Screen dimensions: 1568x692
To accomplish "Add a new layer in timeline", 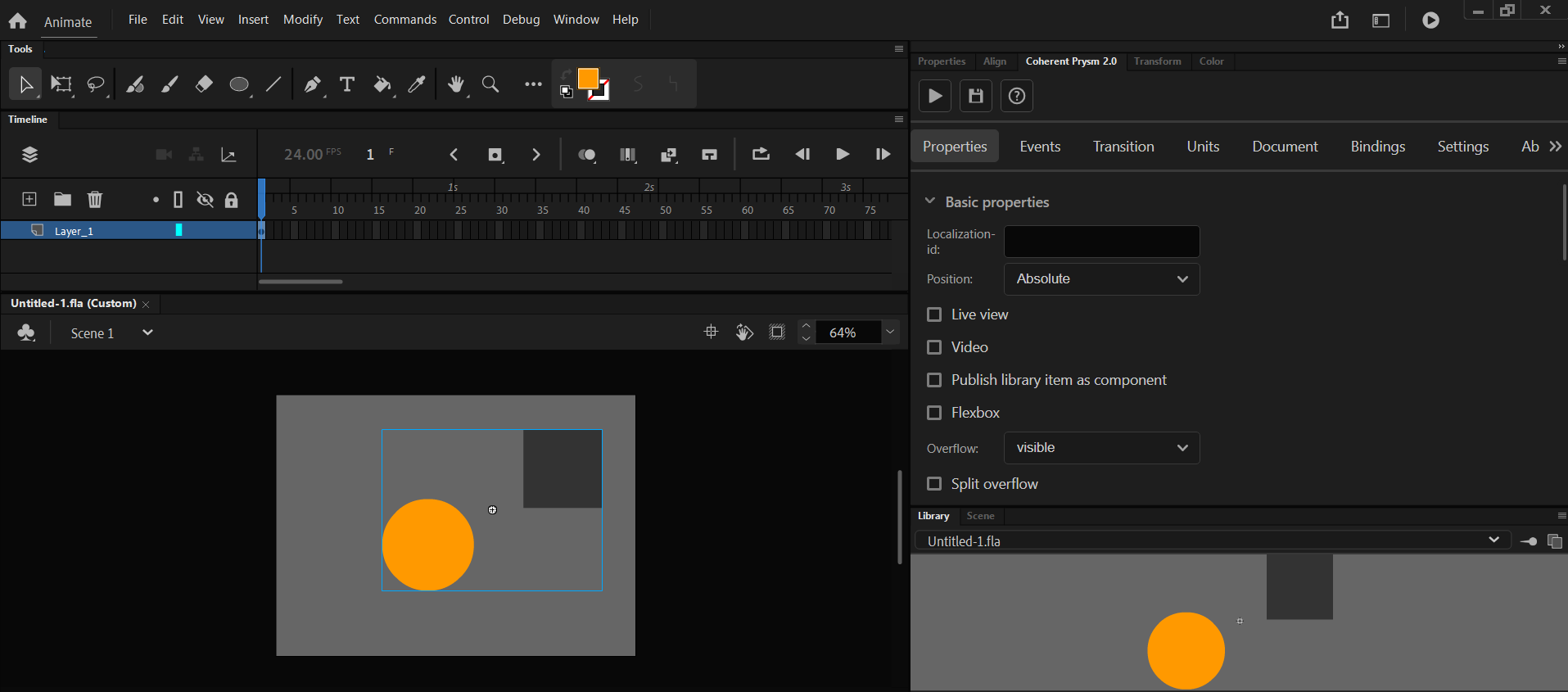I will click(x=29, y=199).
